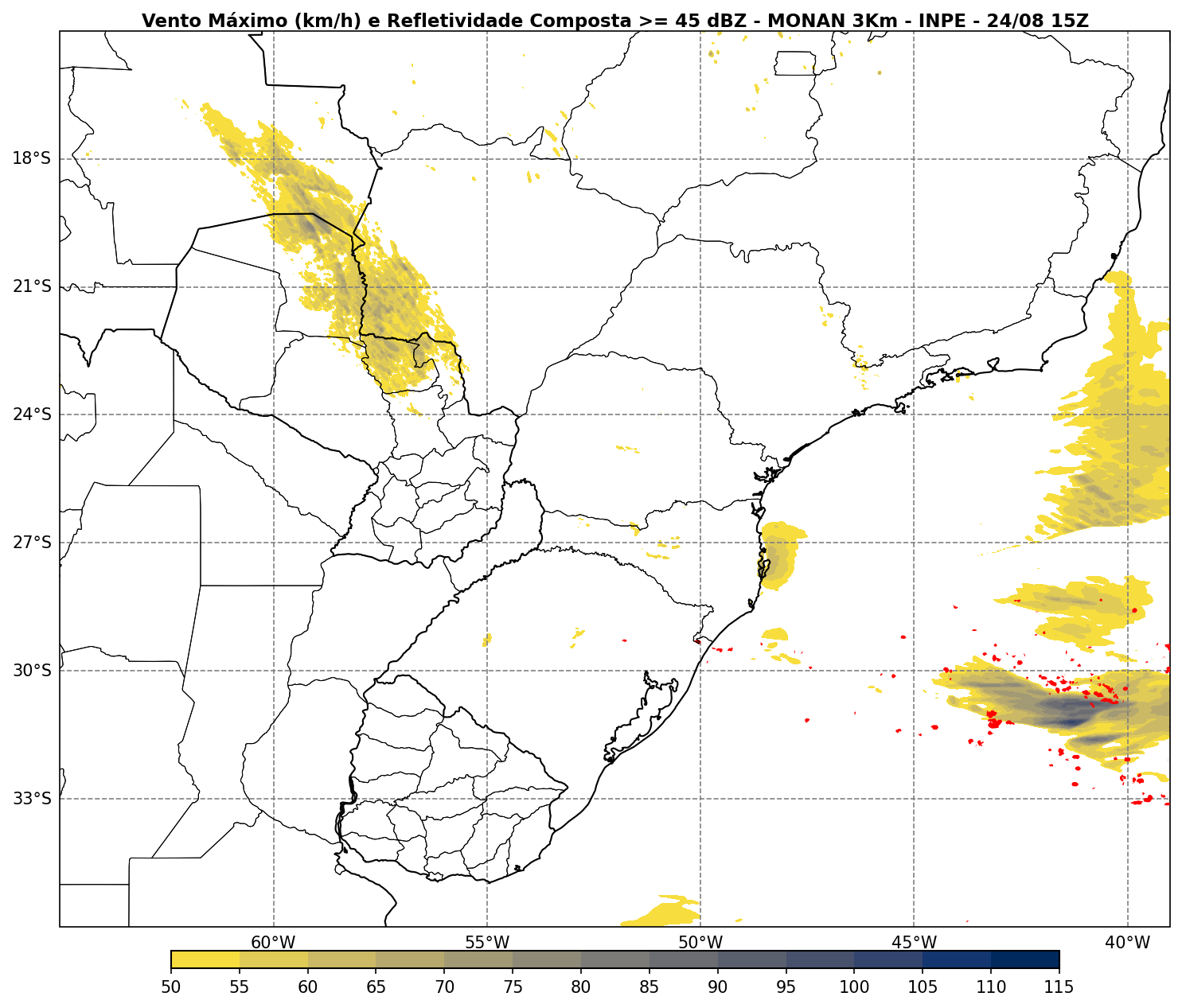Click the colorbar tick label 95
Viewport: 1182px width, 1008px height.
point(786,987)
